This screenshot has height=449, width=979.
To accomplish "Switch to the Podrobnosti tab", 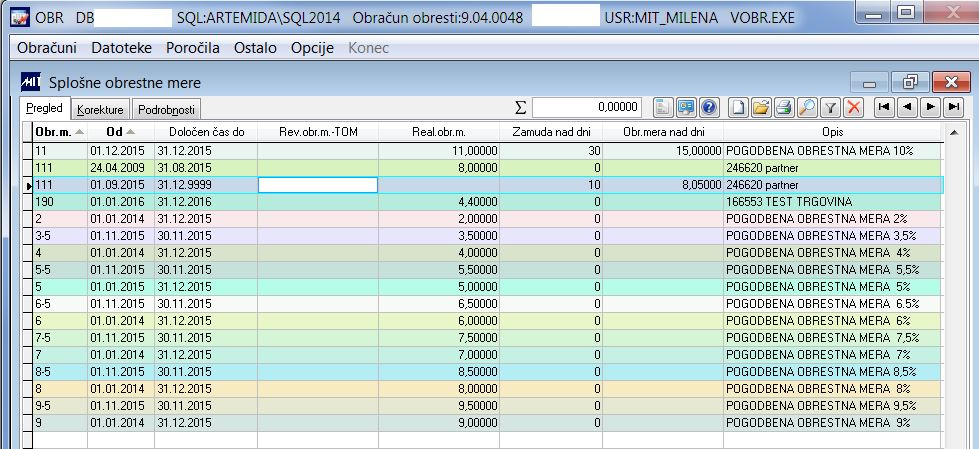I will 167,111.
